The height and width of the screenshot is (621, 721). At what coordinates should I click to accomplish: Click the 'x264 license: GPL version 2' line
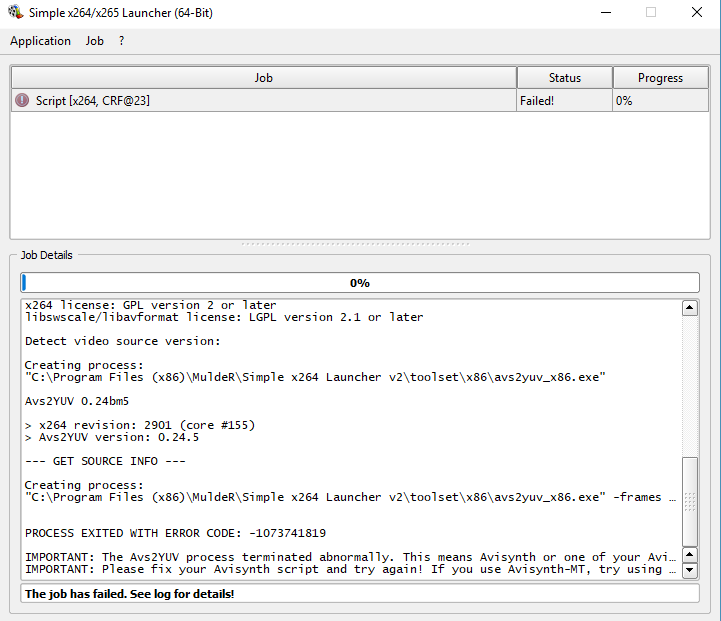(x=151, y=305)
